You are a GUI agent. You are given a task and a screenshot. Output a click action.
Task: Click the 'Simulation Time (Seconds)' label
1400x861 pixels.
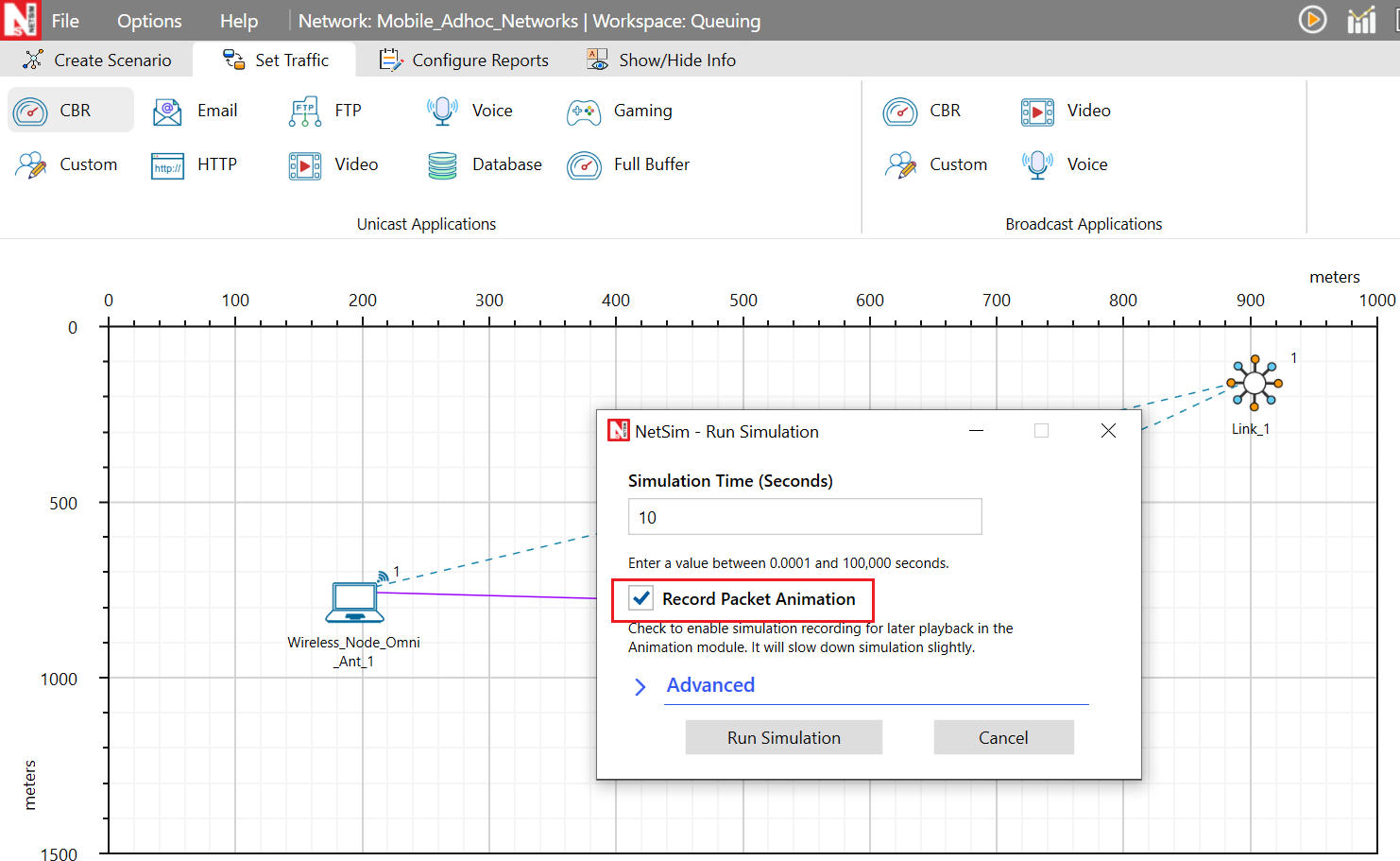(x=730, y=481)
